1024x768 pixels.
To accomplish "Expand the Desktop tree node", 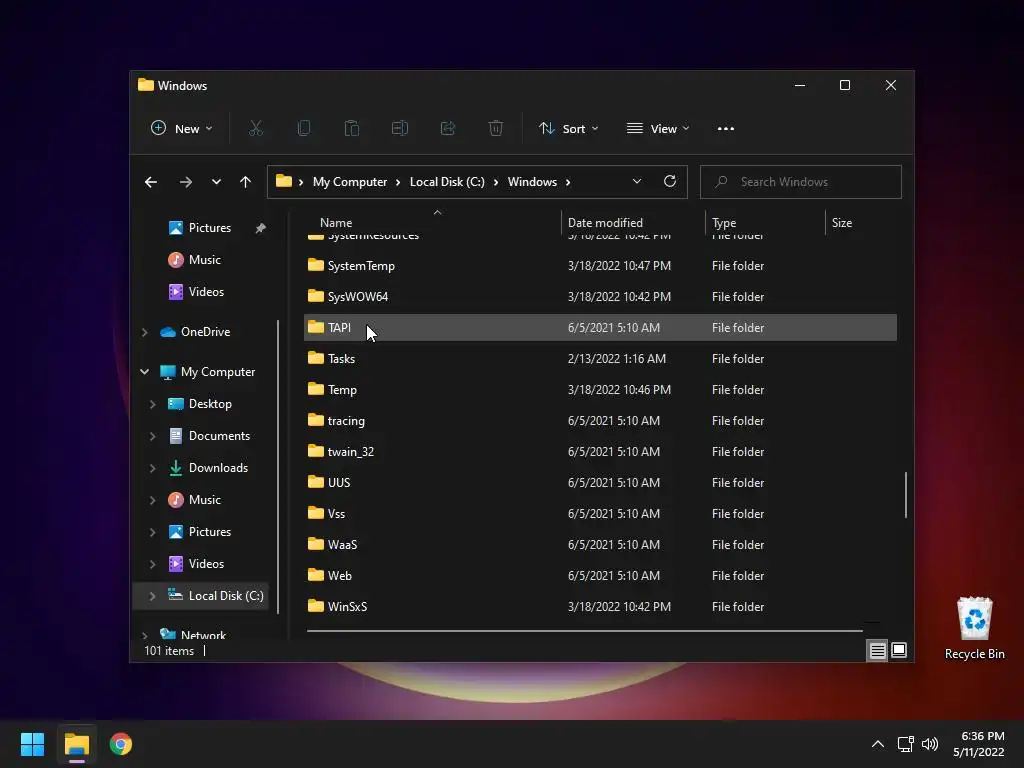I will [x=152, y=404].
